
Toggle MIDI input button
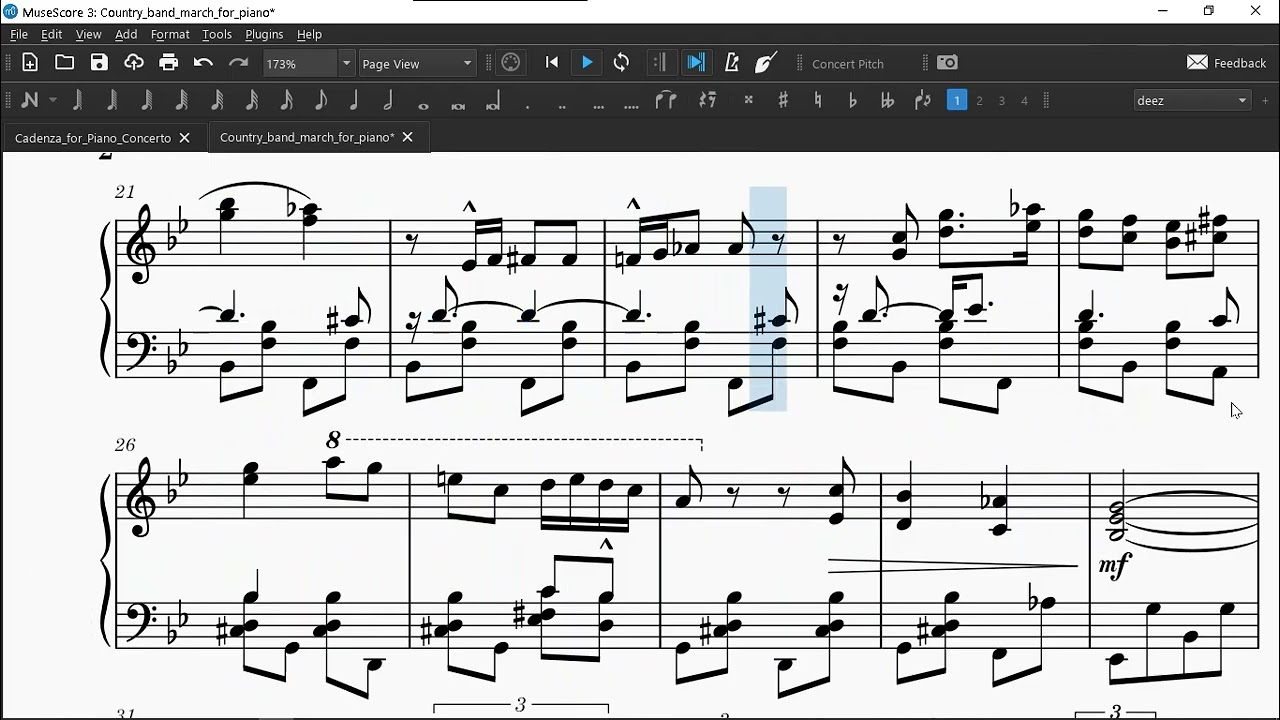511,63
